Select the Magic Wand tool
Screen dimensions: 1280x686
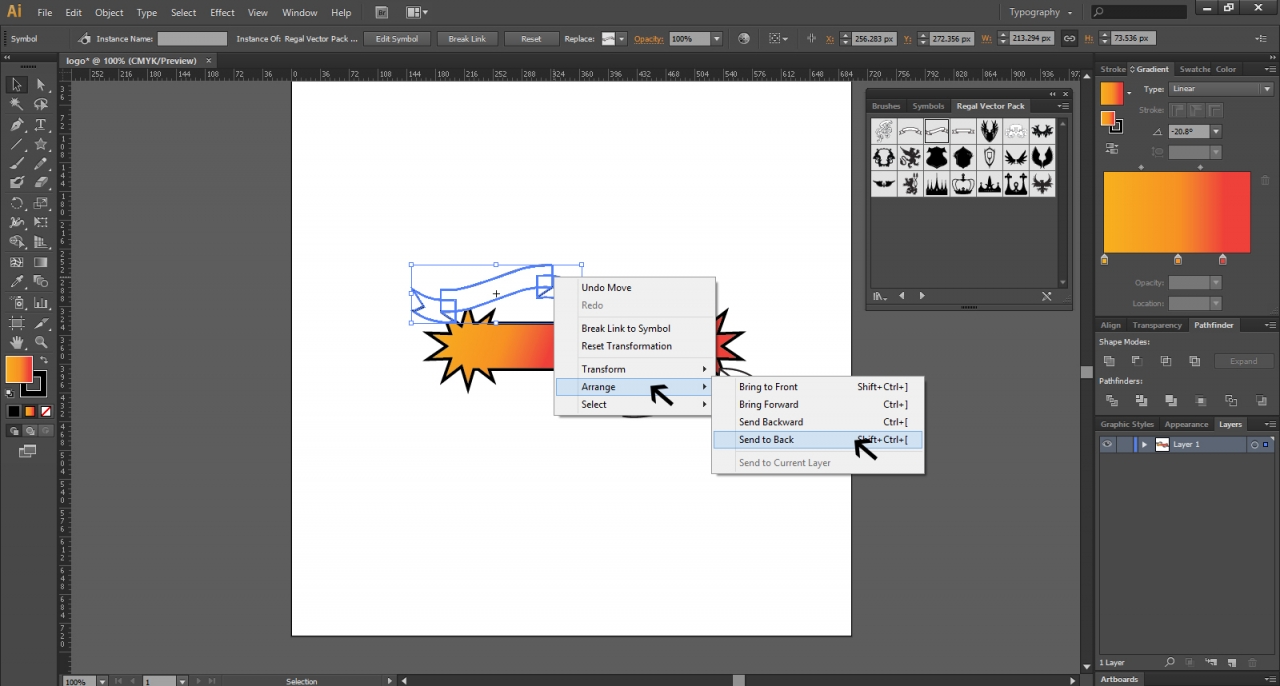17,104
